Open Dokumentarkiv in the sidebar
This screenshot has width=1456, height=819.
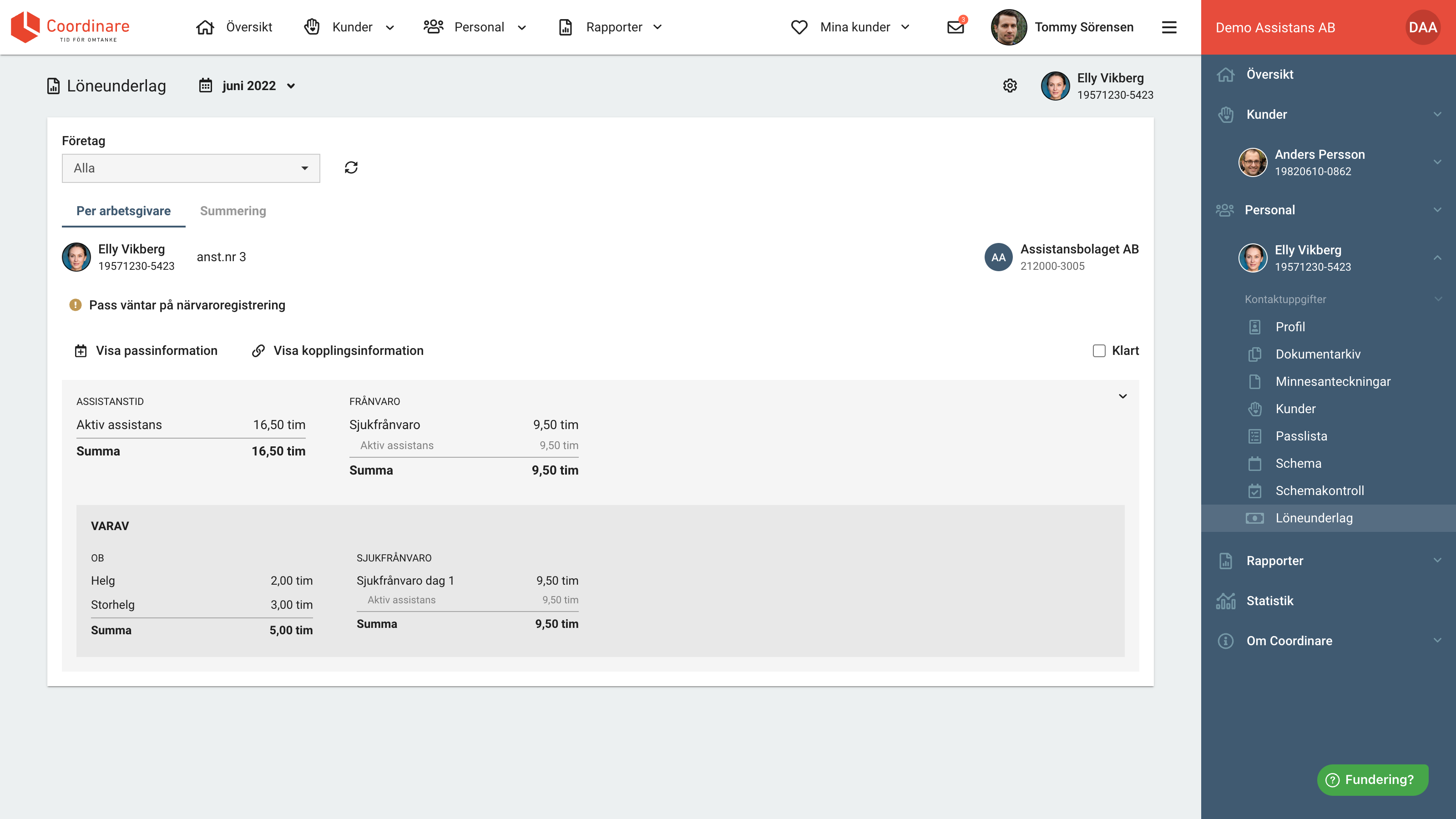click(x=1318, y=354)
